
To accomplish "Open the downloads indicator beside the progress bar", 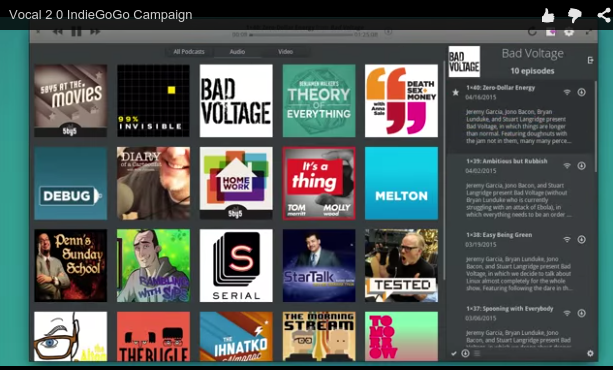I will 388,32.
